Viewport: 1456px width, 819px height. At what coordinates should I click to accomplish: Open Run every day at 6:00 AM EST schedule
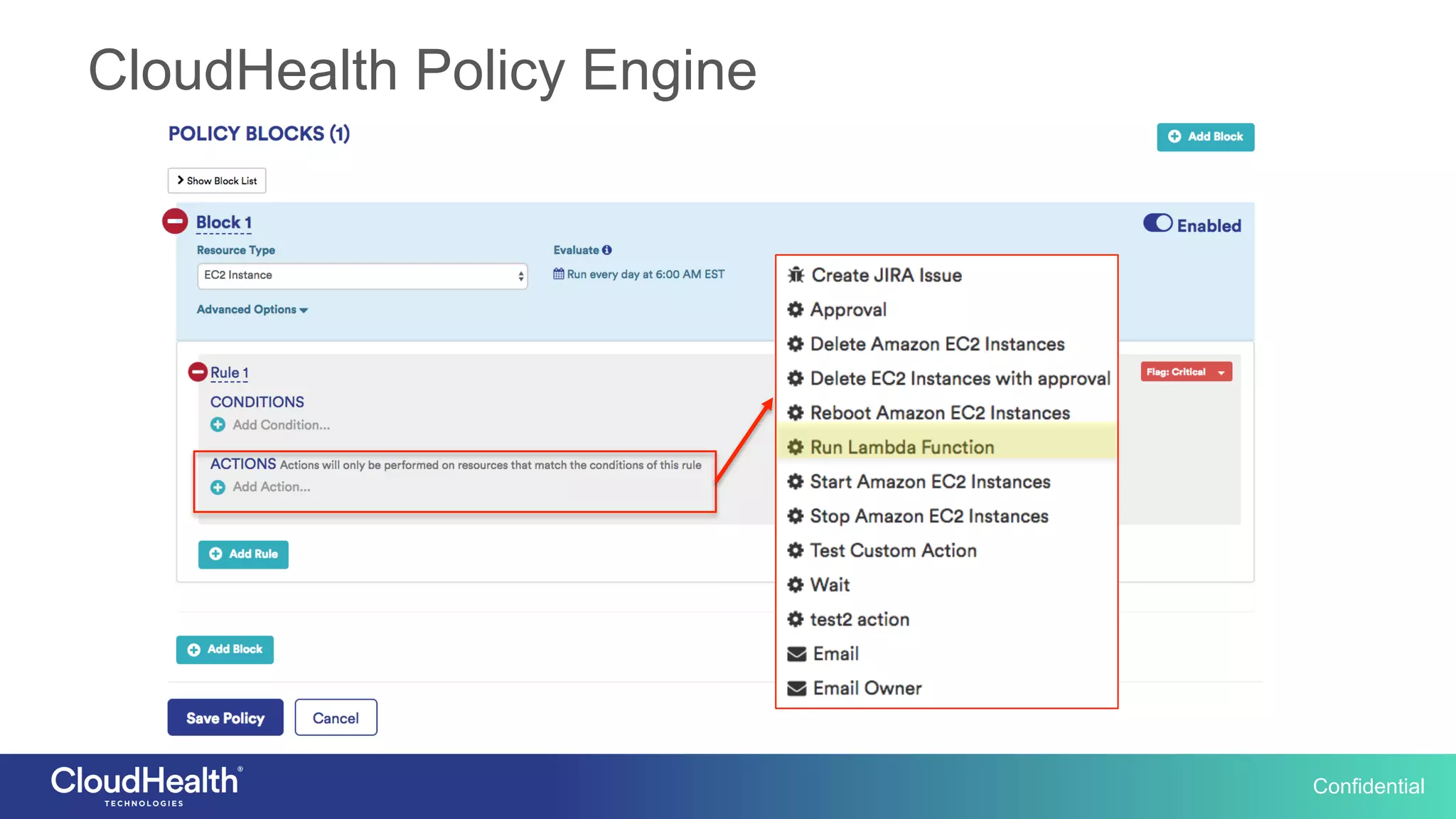(646, 274)
